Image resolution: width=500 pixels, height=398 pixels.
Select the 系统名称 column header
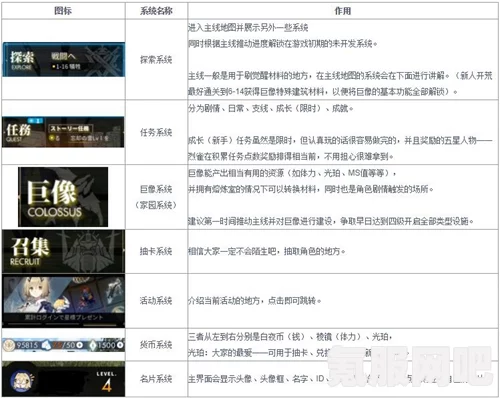(x=156, y=11)
